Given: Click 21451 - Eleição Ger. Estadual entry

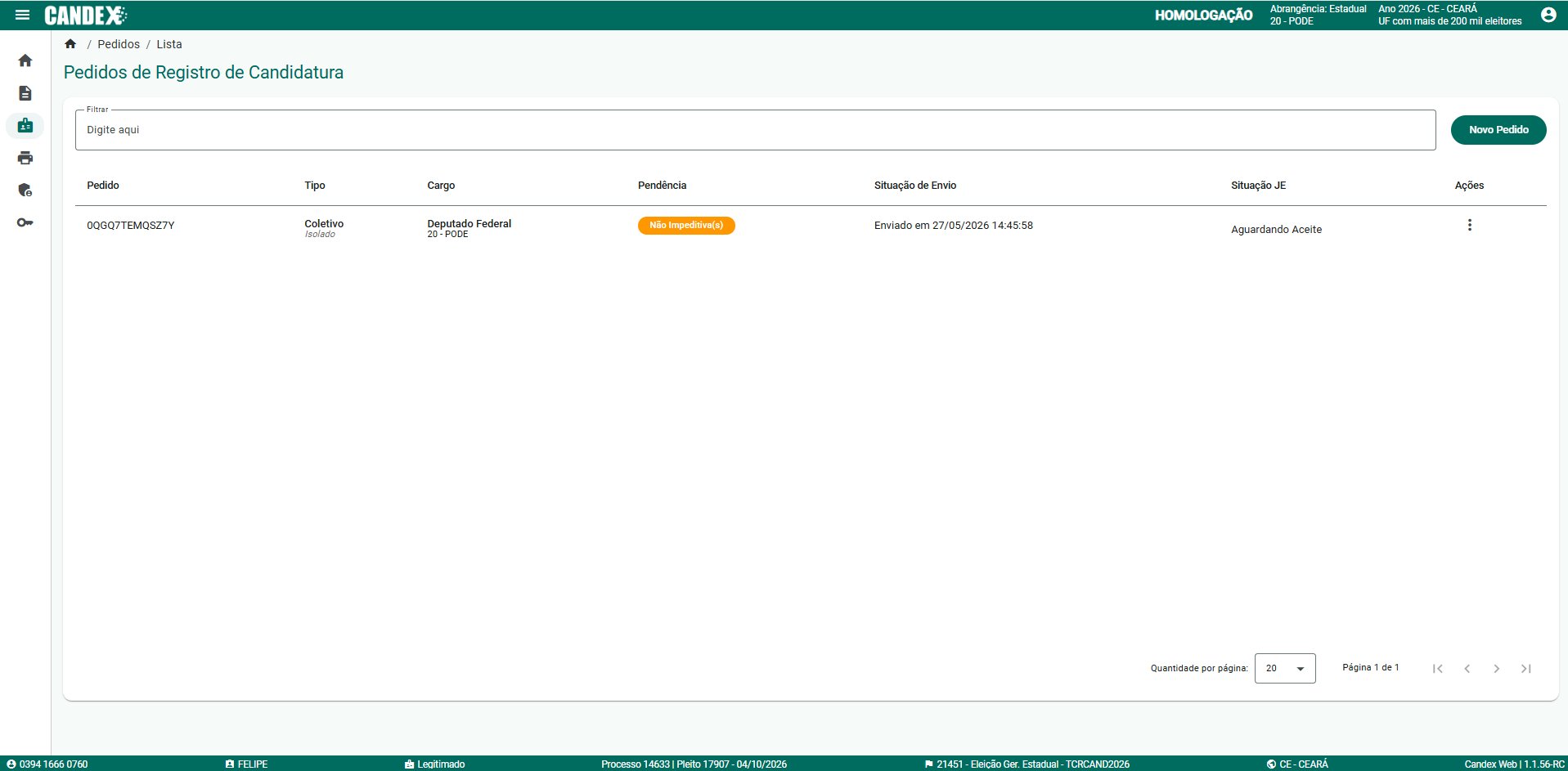Looking at the screenshot, I should pyautogui.click(x=1027, y=764).
